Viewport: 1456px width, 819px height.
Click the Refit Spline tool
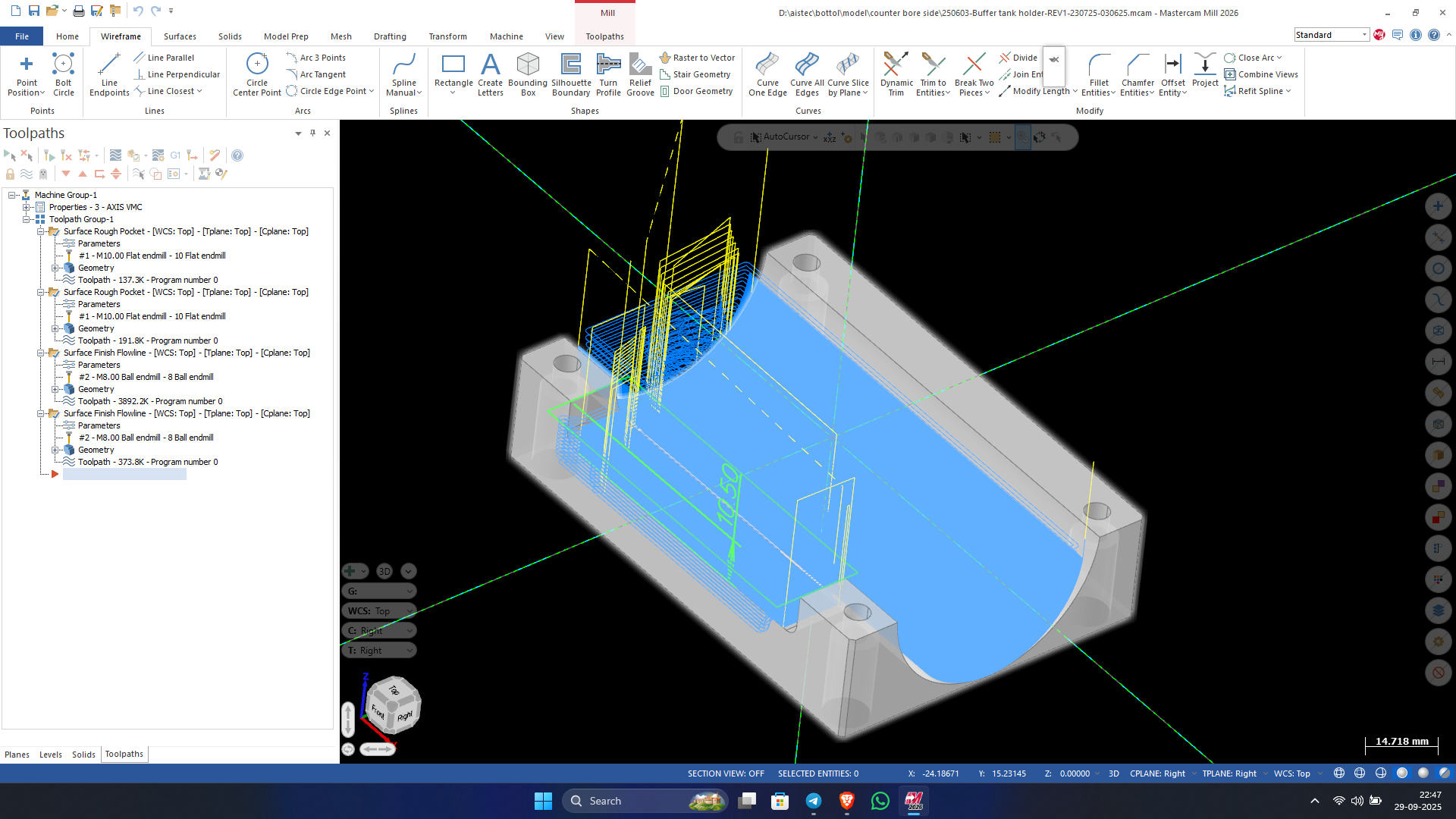tap(1257, 91)
